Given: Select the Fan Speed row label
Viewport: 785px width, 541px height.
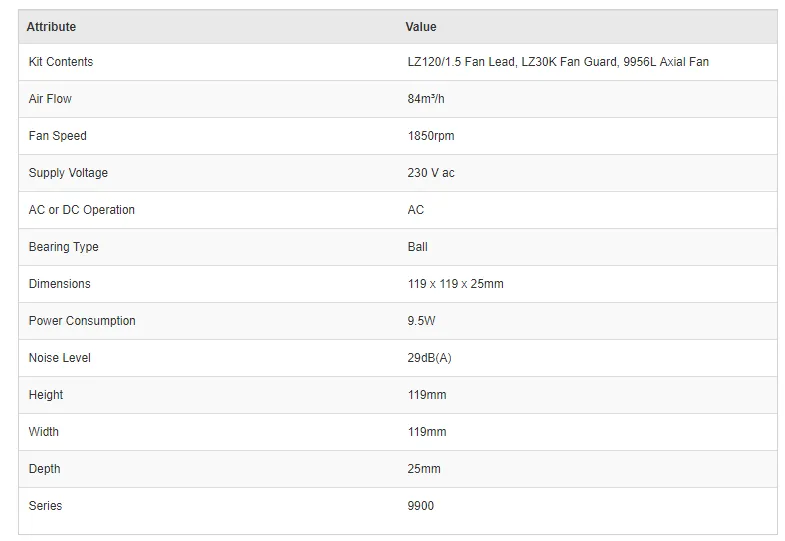Looking at the screenshot, I should (58, 136).
